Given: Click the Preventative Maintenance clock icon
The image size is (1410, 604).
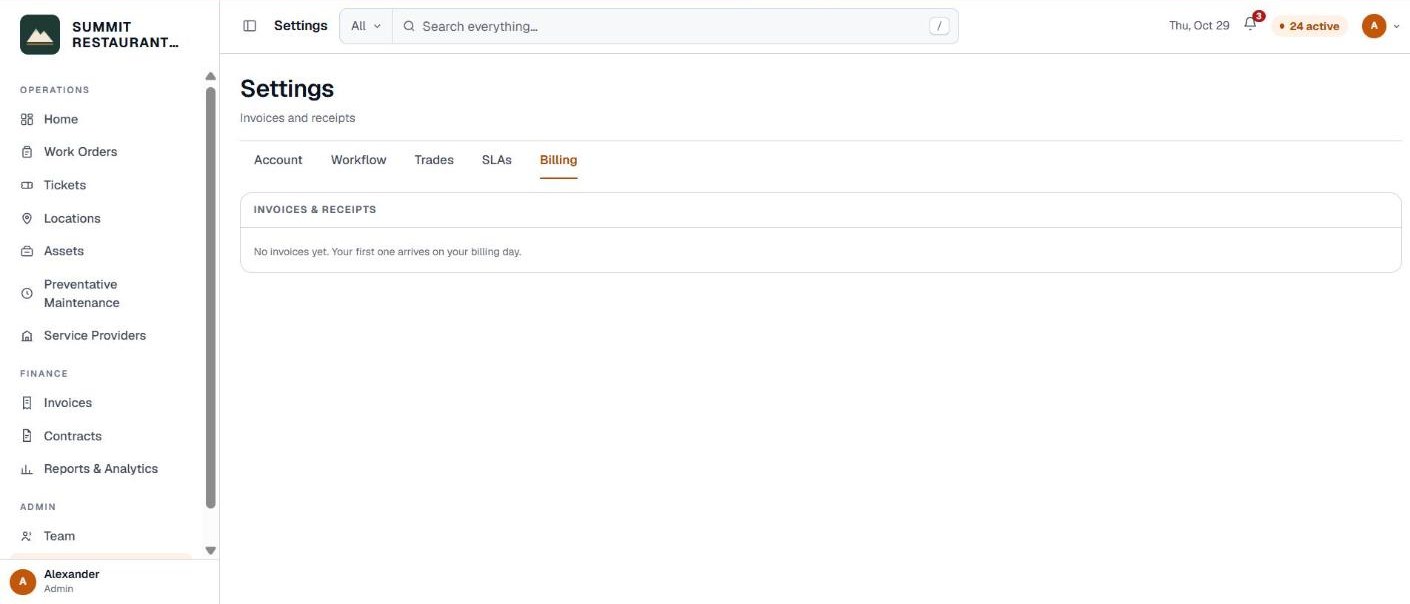Looking at the screenshot, I should pyautogui.click(x=27, y=294).
